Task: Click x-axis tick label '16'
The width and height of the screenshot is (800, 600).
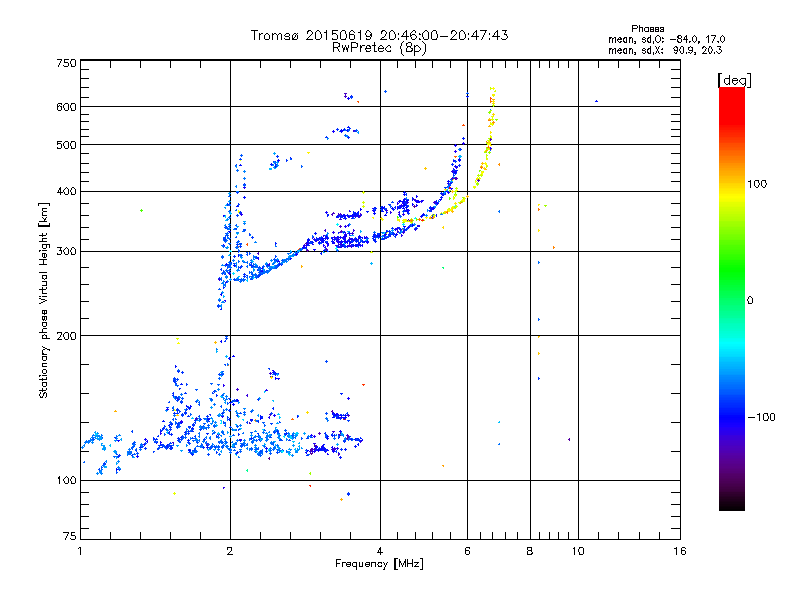Action: 680,551
